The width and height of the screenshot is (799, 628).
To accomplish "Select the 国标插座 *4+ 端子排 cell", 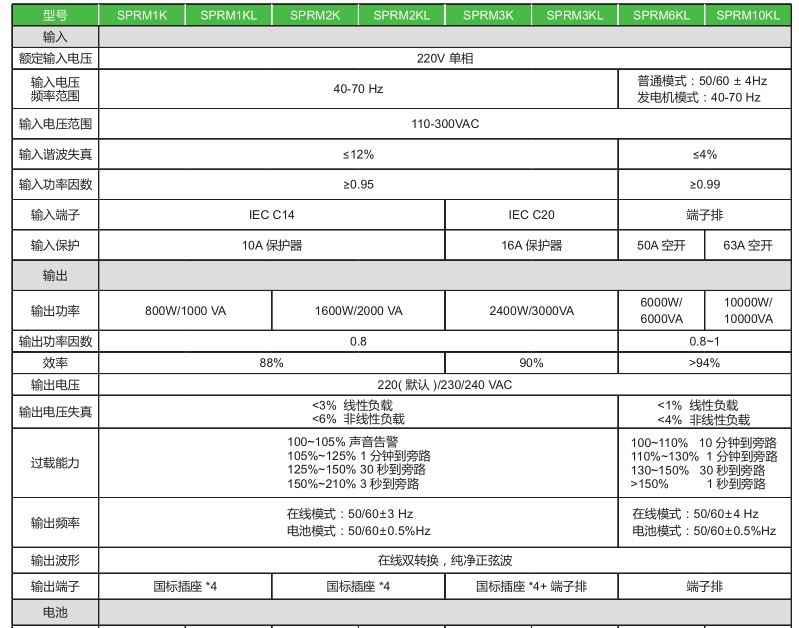I will [x=531, y=586].
